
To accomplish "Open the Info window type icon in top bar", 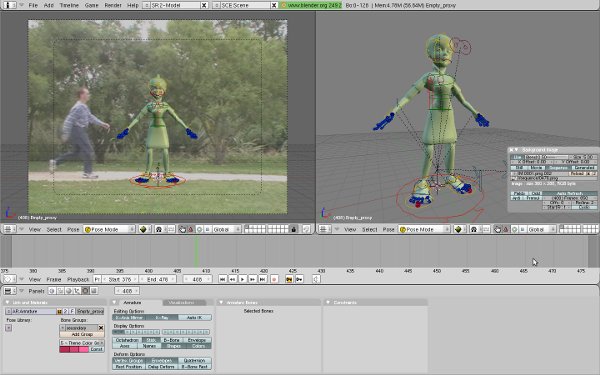I will [x=9, y=5].
